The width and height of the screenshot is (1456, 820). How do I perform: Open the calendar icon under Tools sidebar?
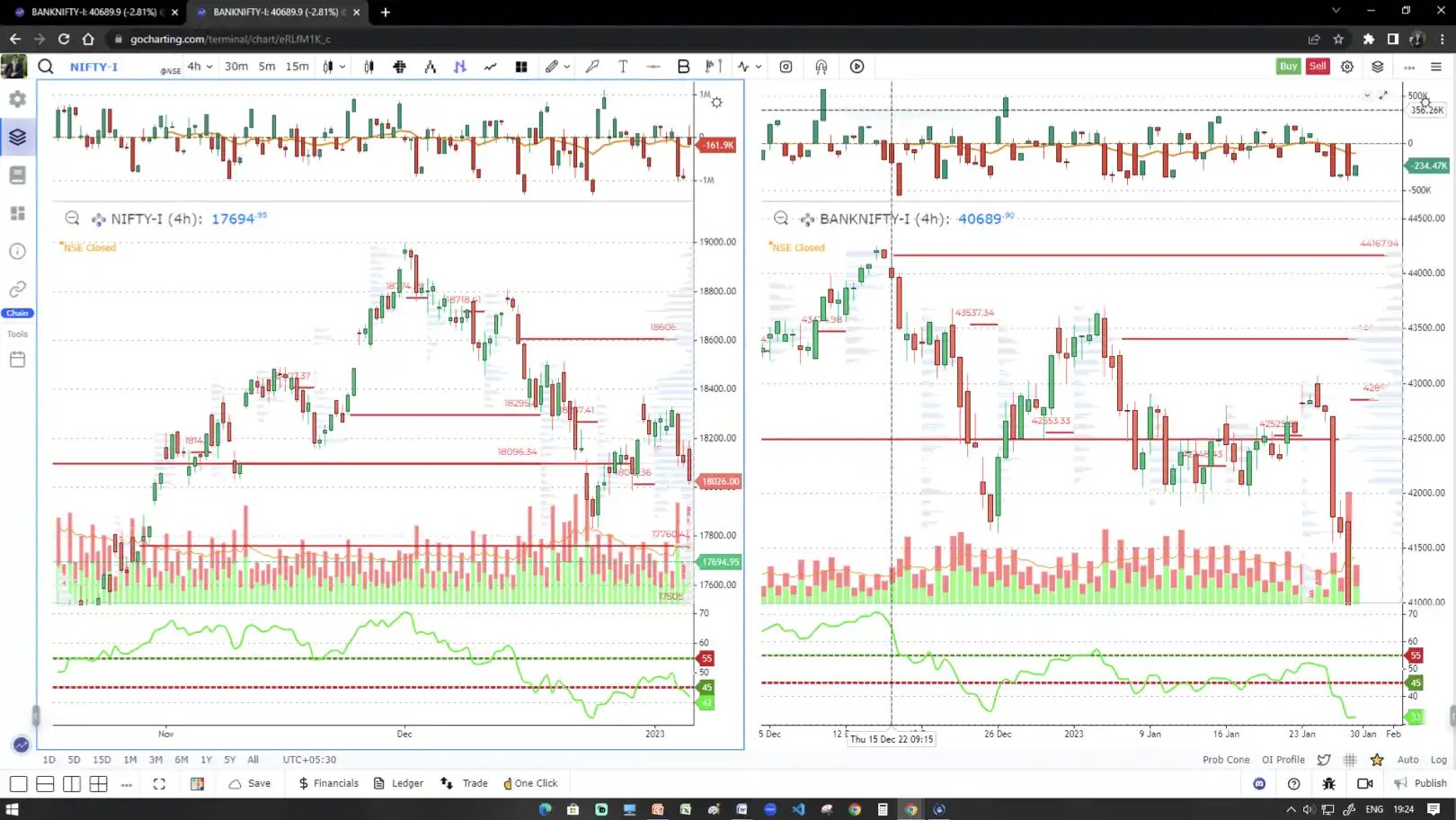click(17, 359)
